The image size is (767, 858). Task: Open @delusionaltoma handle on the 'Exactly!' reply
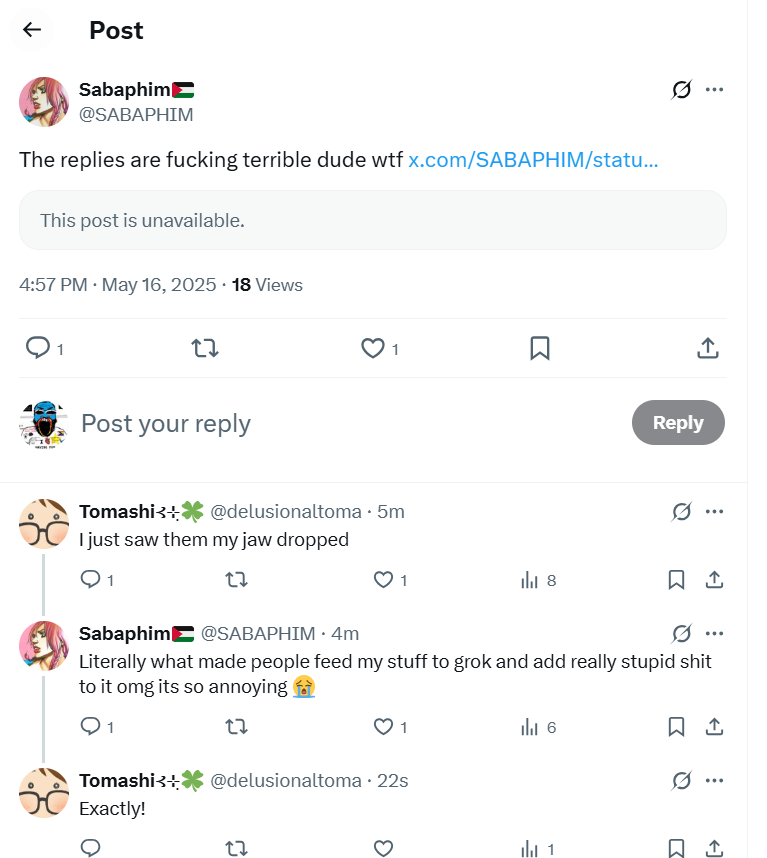(x=285, y=781)
